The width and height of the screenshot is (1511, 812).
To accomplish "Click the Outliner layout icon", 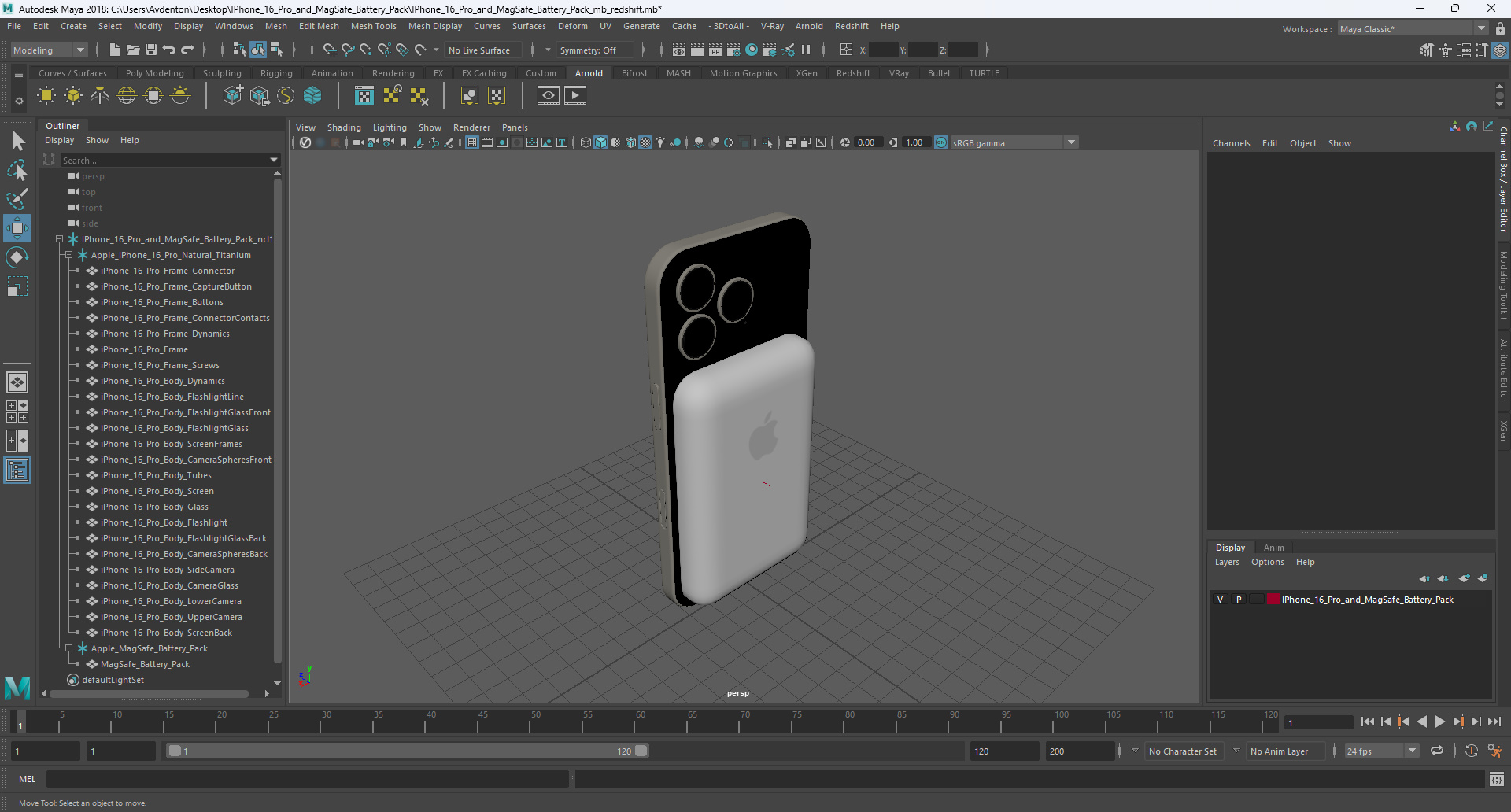I will coord(17,471).
